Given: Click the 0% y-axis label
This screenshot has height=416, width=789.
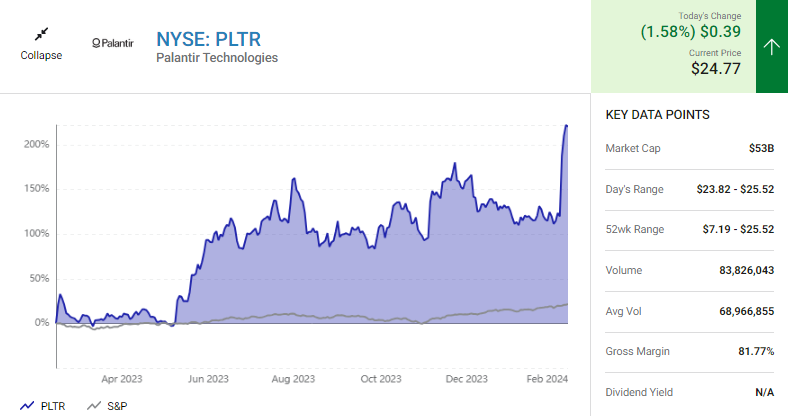Looking at the screenshot, I should click(42, 322).
